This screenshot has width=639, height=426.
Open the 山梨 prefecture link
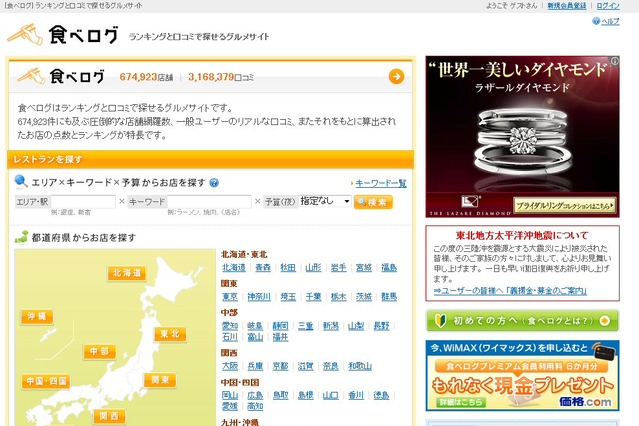pyautogui.click(x=356, y=326)
